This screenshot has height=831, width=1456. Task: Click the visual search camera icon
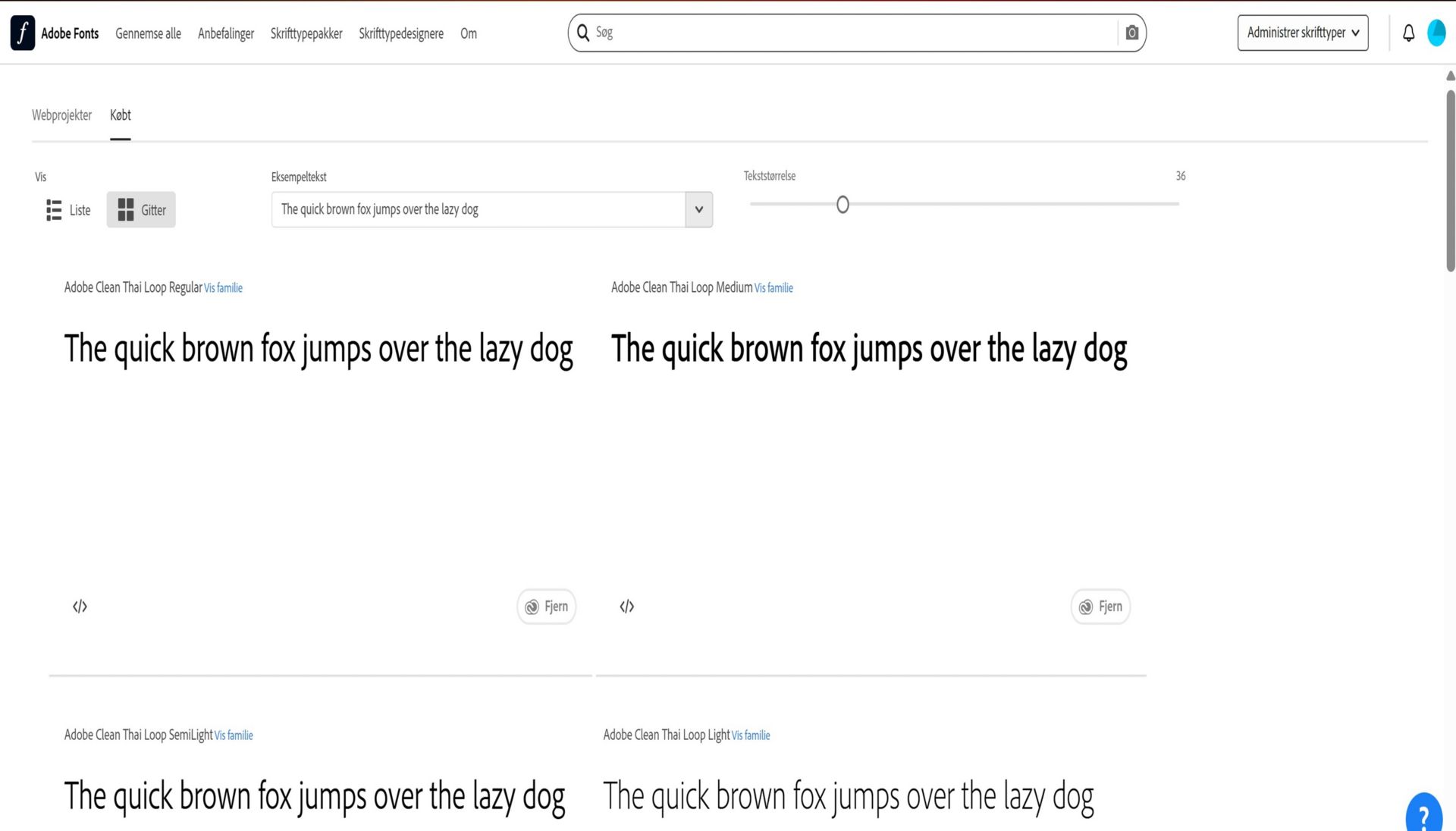1131,33
